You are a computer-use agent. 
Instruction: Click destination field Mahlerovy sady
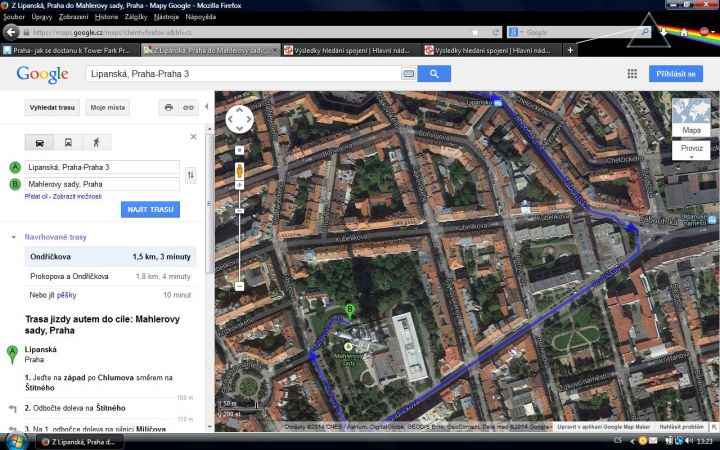[102, 184]
